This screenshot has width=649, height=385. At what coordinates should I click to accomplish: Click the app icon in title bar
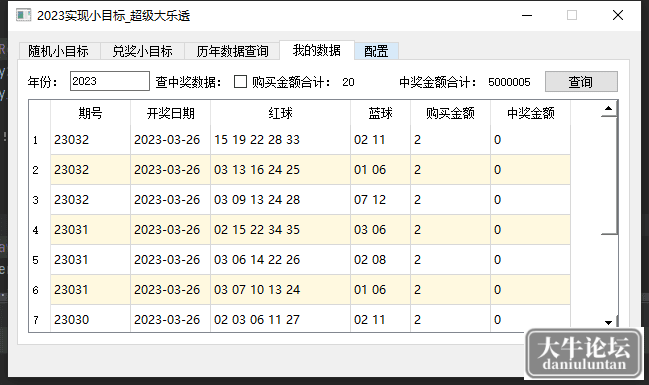24,15
